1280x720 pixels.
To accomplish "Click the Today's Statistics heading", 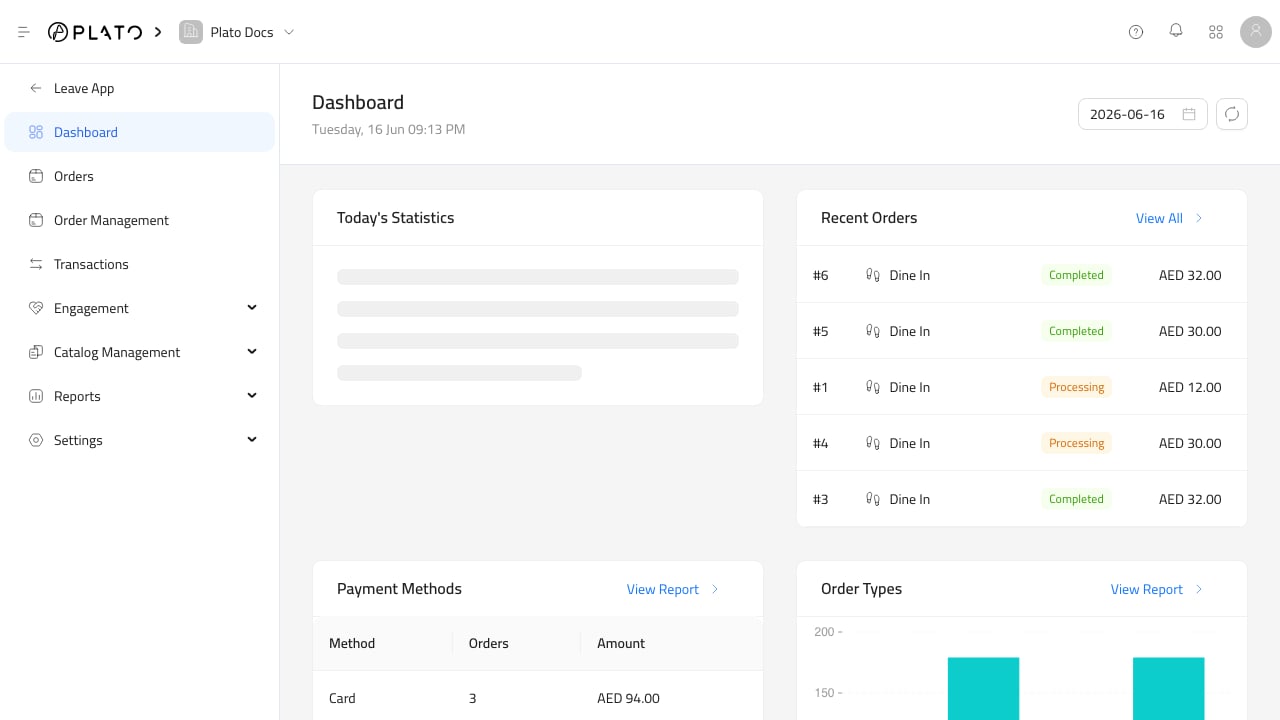I will pos(395,218).
